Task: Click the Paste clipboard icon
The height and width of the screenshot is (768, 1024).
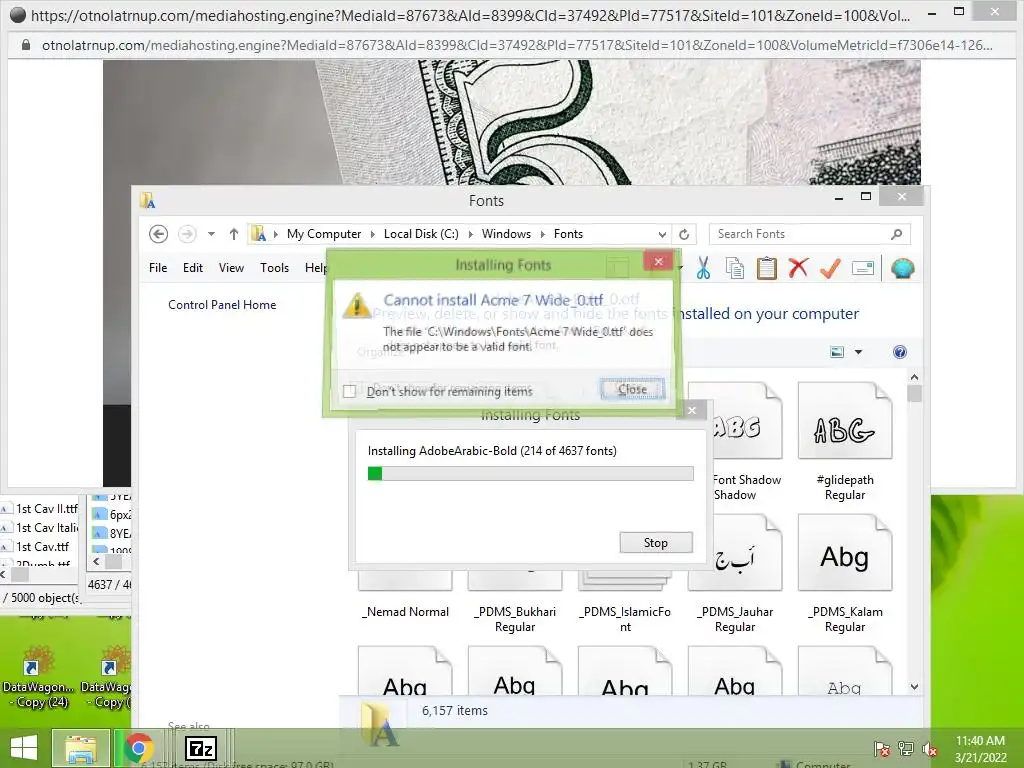Action: pyautogui.click(x=767, y=268)
